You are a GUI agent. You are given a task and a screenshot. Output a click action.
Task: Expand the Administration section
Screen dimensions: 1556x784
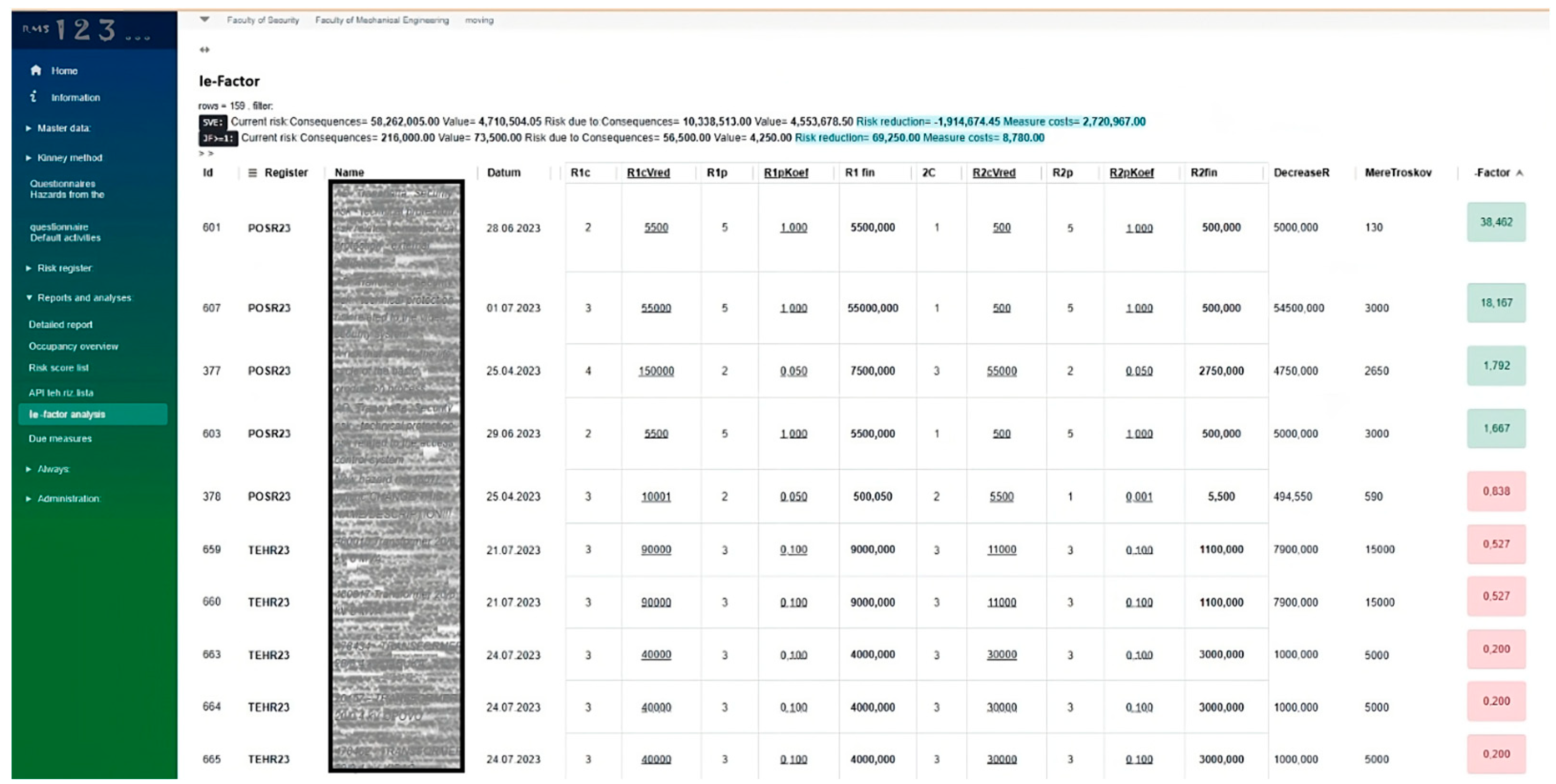pyautogui.click(x=68, y=498)
